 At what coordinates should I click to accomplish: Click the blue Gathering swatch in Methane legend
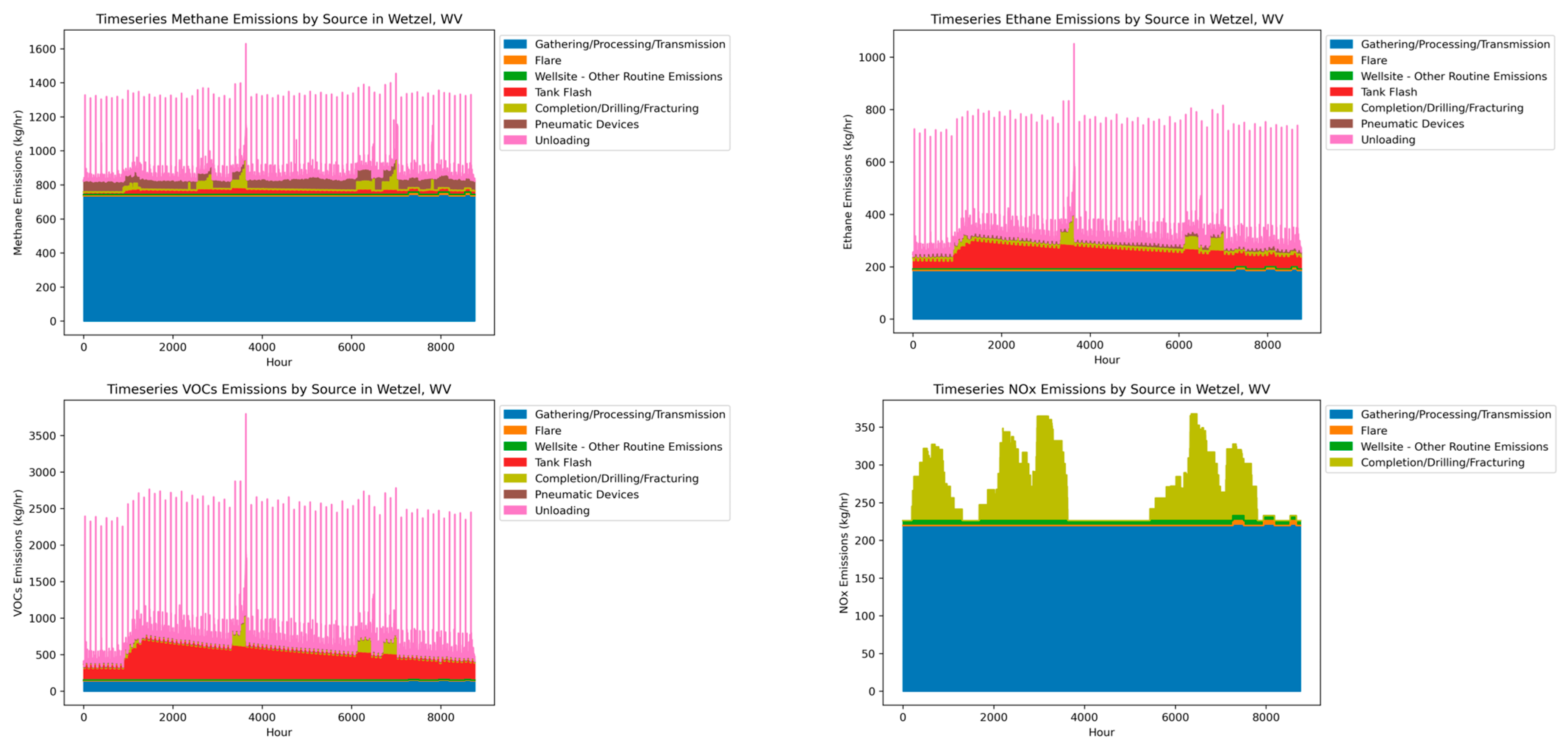515,44
